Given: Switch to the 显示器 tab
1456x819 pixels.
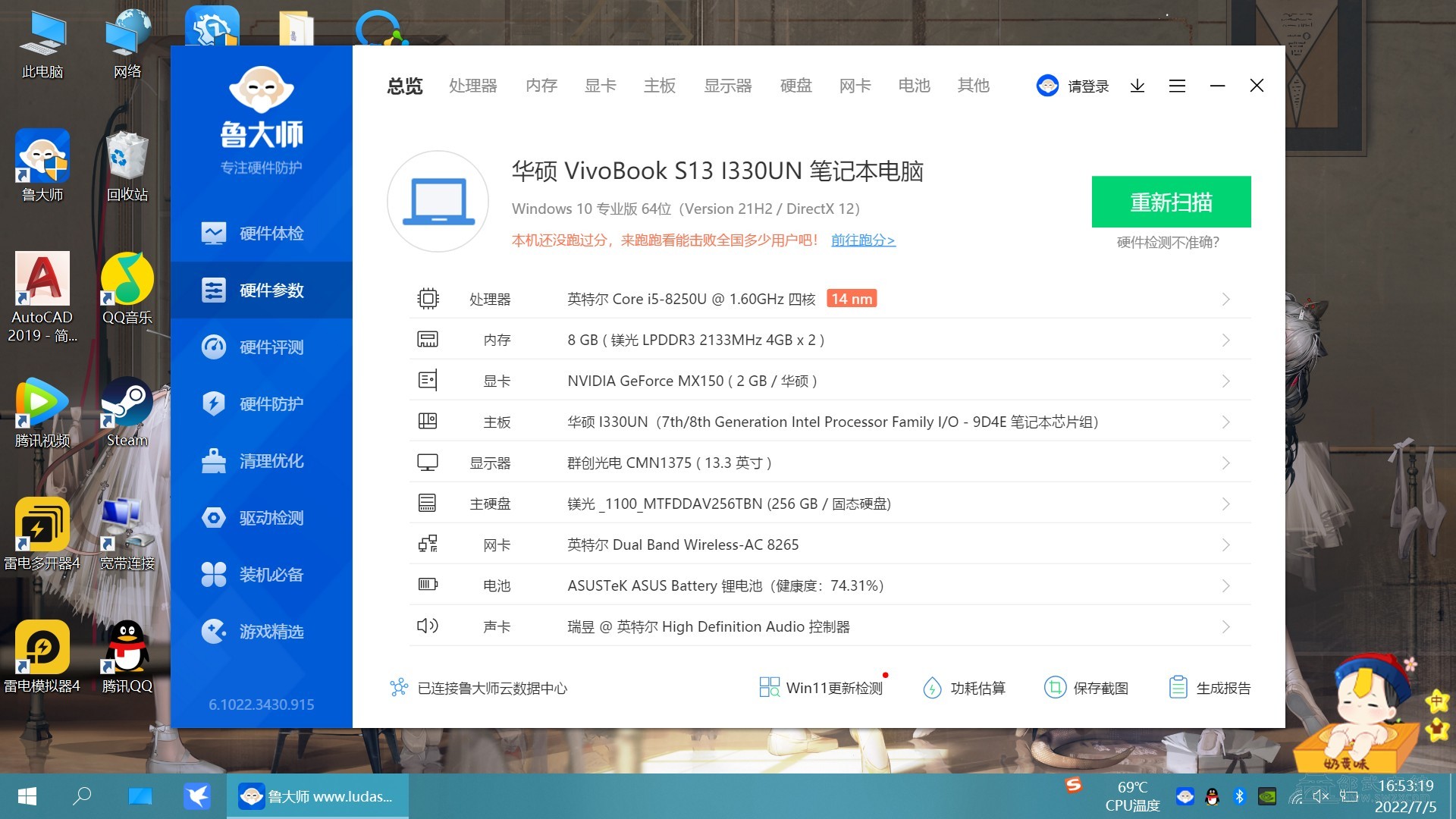Looking at the screenshot, I should click(x=727, y=86).
